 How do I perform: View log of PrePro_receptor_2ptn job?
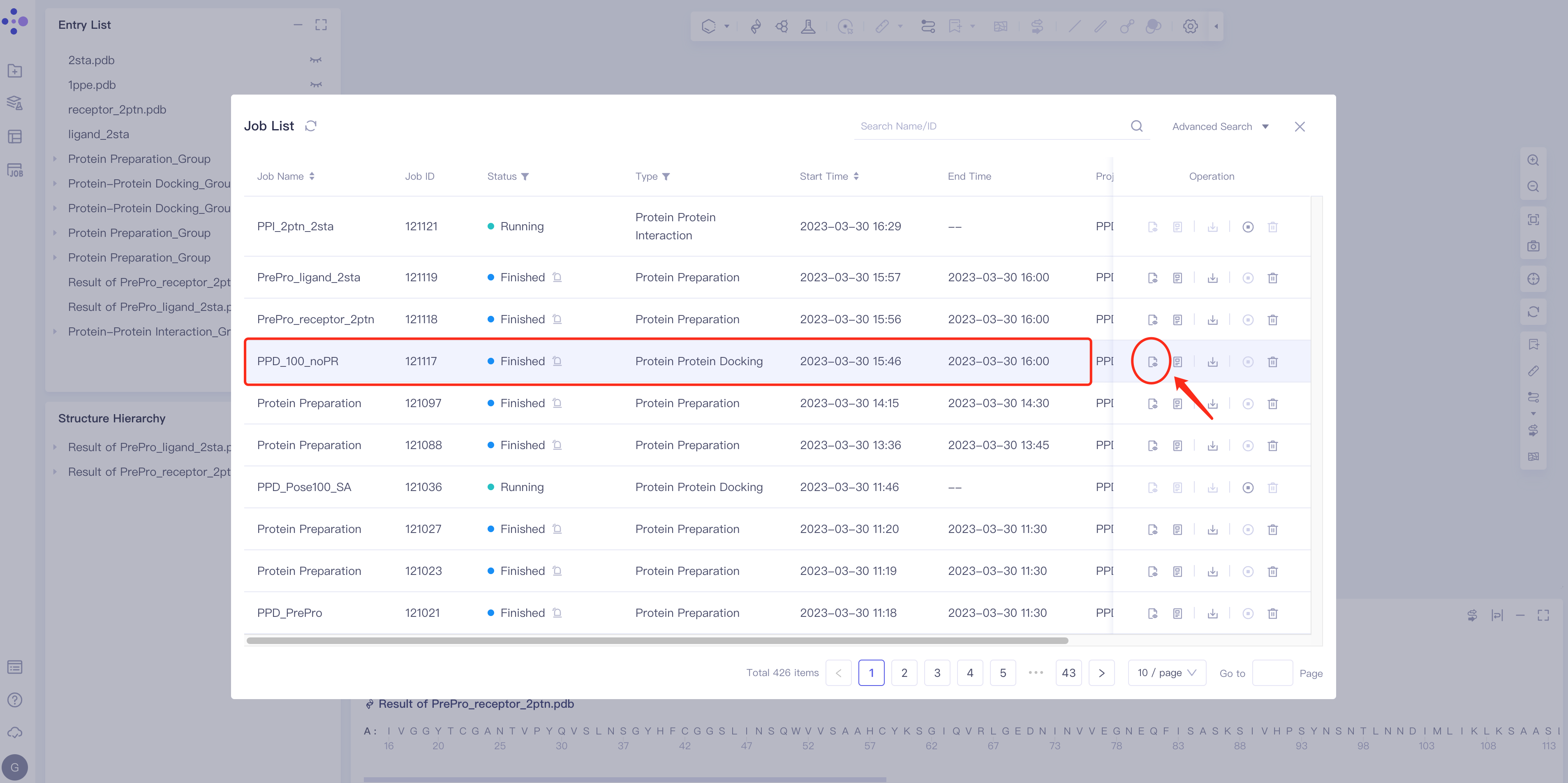pos(1177,320)
